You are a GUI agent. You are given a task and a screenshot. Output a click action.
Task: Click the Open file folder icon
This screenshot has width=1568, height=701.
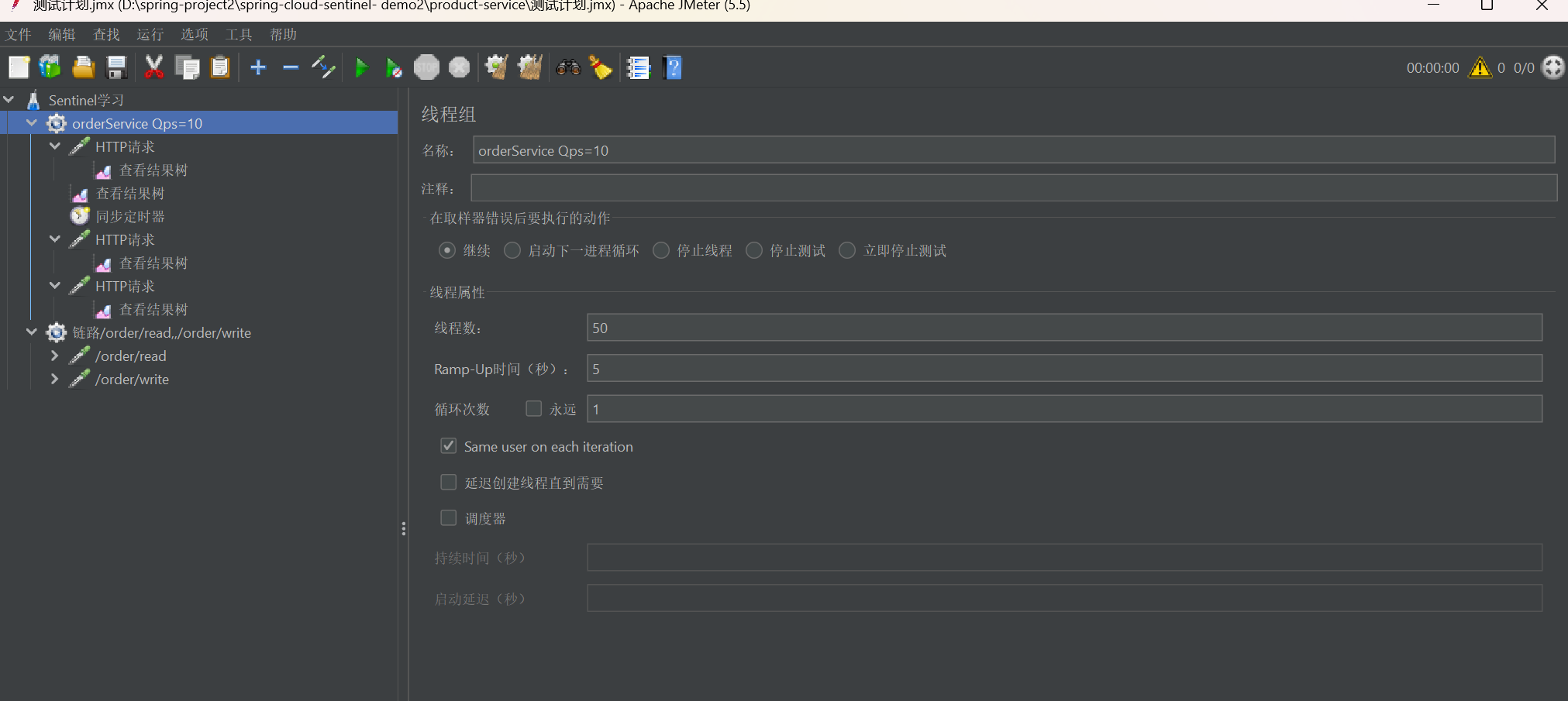(84, 67)
